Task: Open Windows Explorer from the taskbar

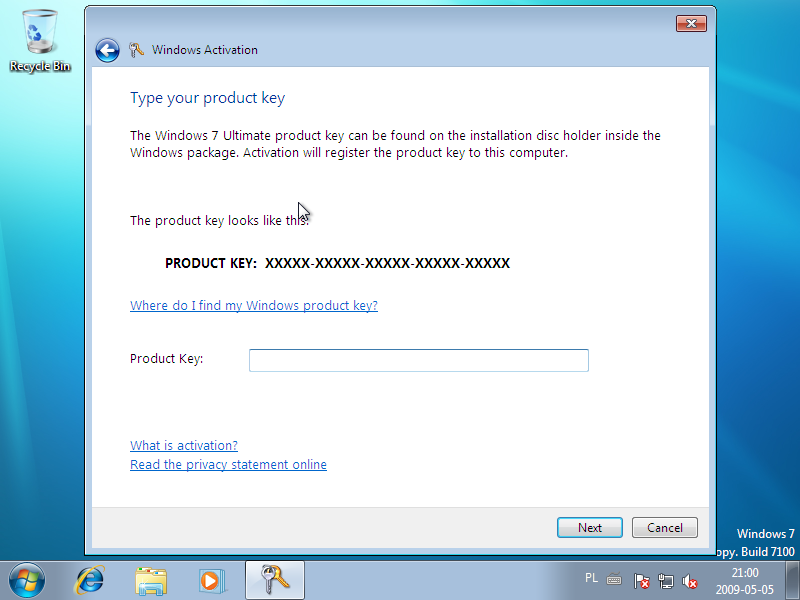Action: pos(151,580)
